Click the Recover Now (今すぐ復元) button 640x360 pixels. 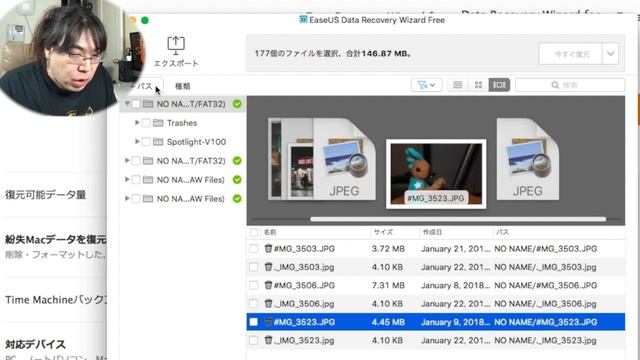pyautogui.click(x=571, y=53)
